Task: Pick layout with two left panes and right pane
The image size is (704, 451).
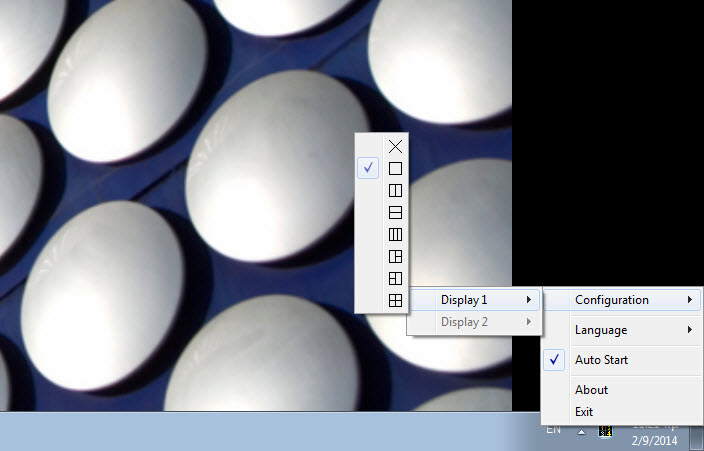Action: coord(395,279)
